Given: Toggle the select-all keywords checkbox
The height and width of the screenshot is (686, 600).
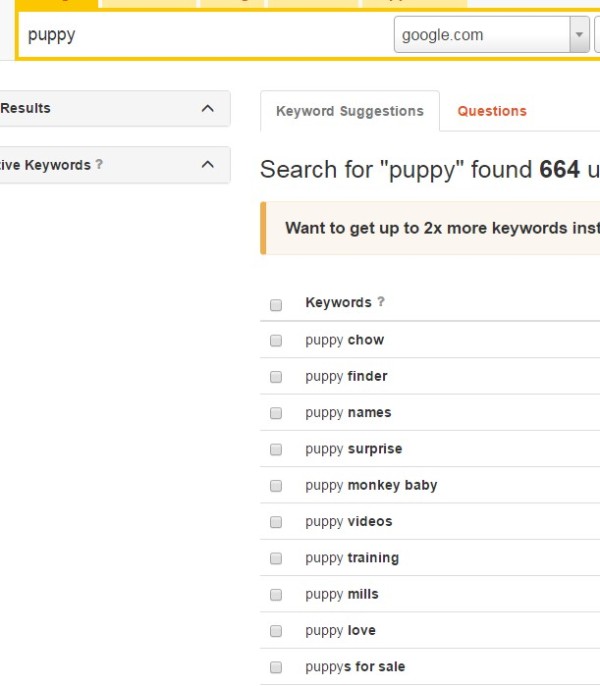Looking at the screenshot, I should click(x=276, y=304).
